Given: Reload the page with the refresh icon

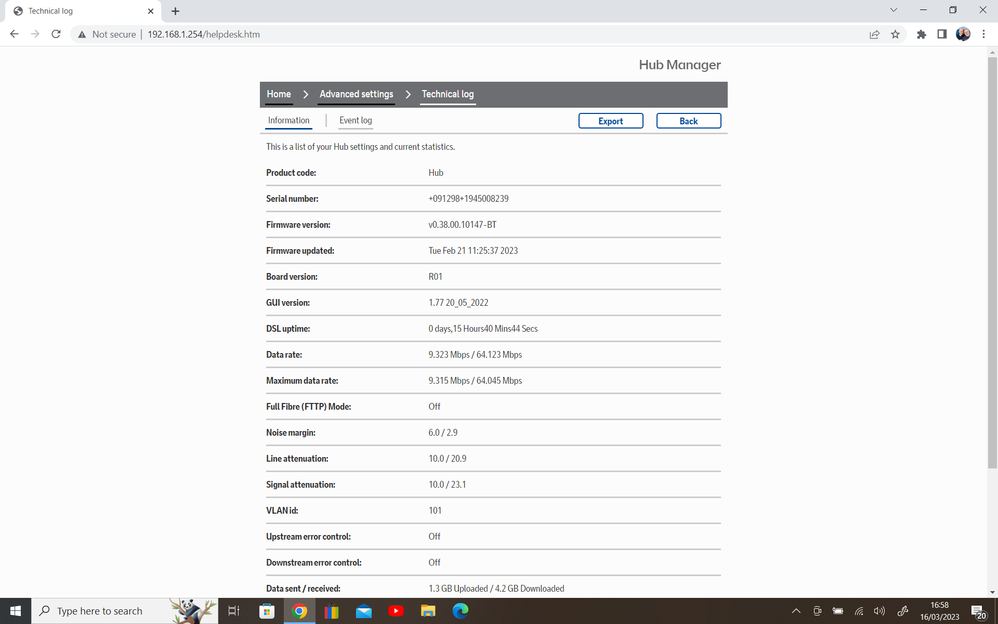Looking at the screenshot, I should [x=56, y=34].
